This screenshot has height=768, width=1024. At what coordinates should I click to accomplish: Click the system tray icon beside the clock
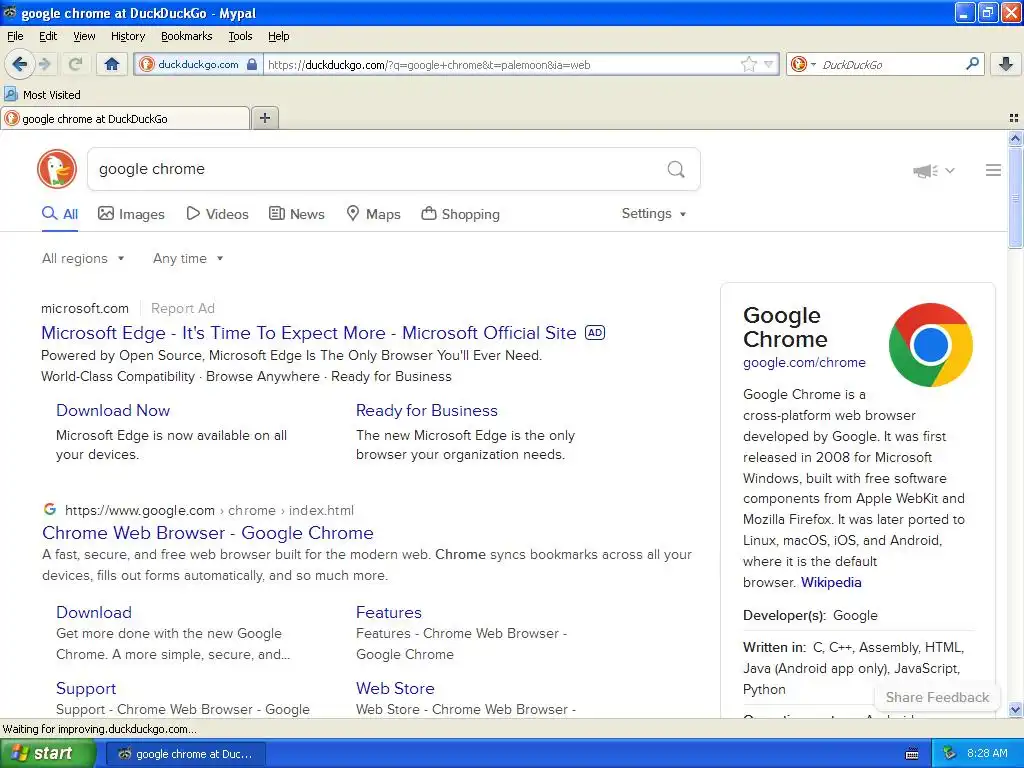[950, 754]
